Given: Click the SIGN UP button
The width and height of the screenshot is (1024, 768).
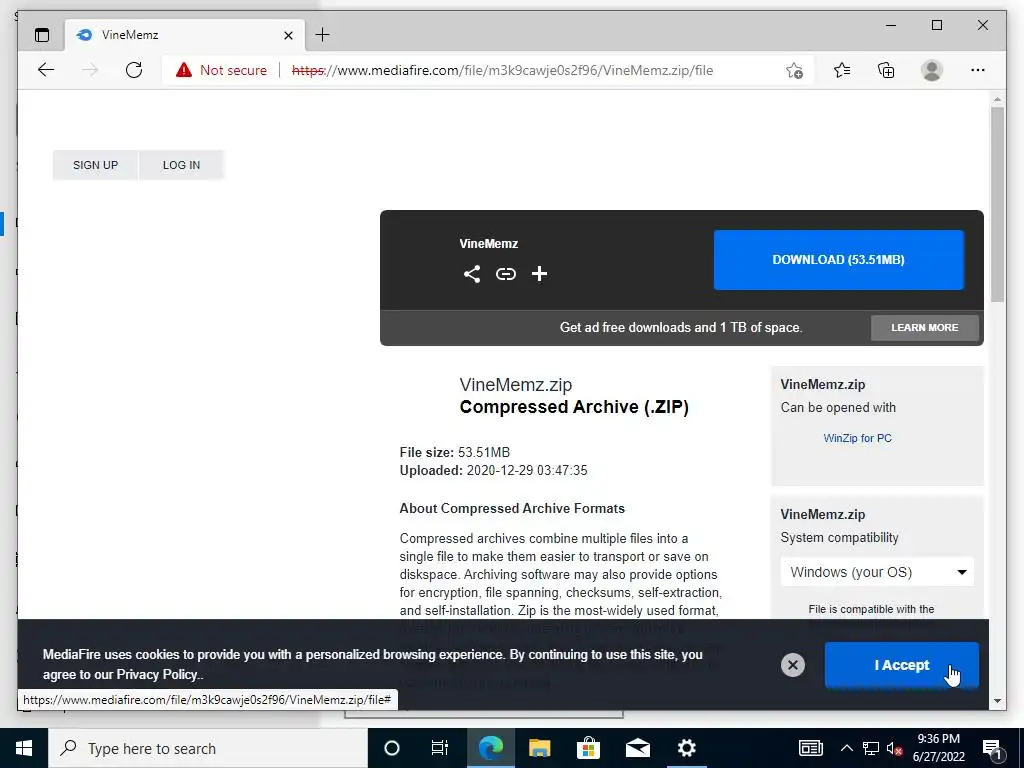Looking at the screenshot, I should tap(95, 165).
